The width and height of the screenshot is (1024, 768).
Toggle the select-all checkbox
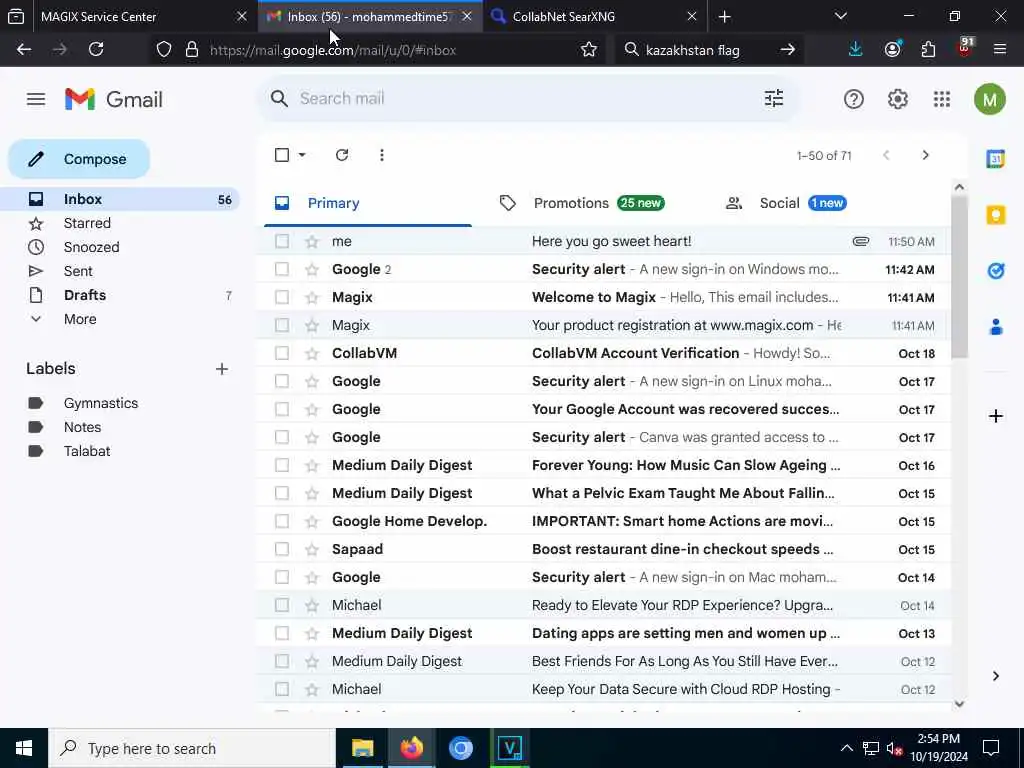(x=282, y=155)
